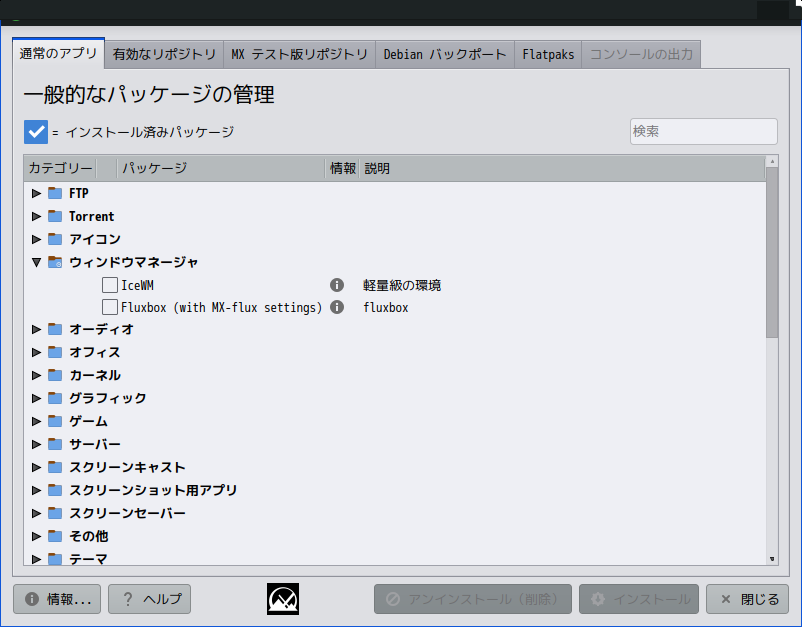Check the IceWM checkbox
The height and width of the screenshot is (627, 802).
point(110,284)
